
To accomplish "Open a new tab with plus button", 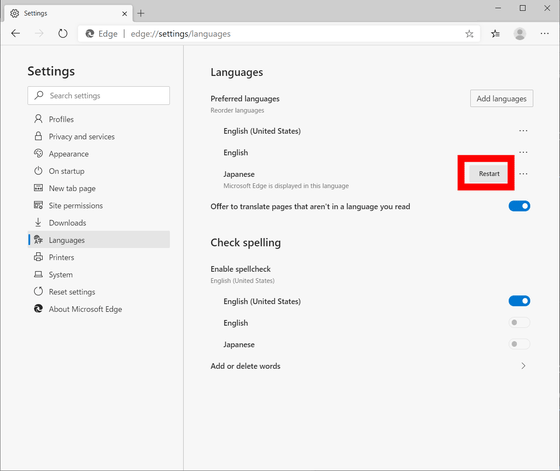I will point(141,14).
